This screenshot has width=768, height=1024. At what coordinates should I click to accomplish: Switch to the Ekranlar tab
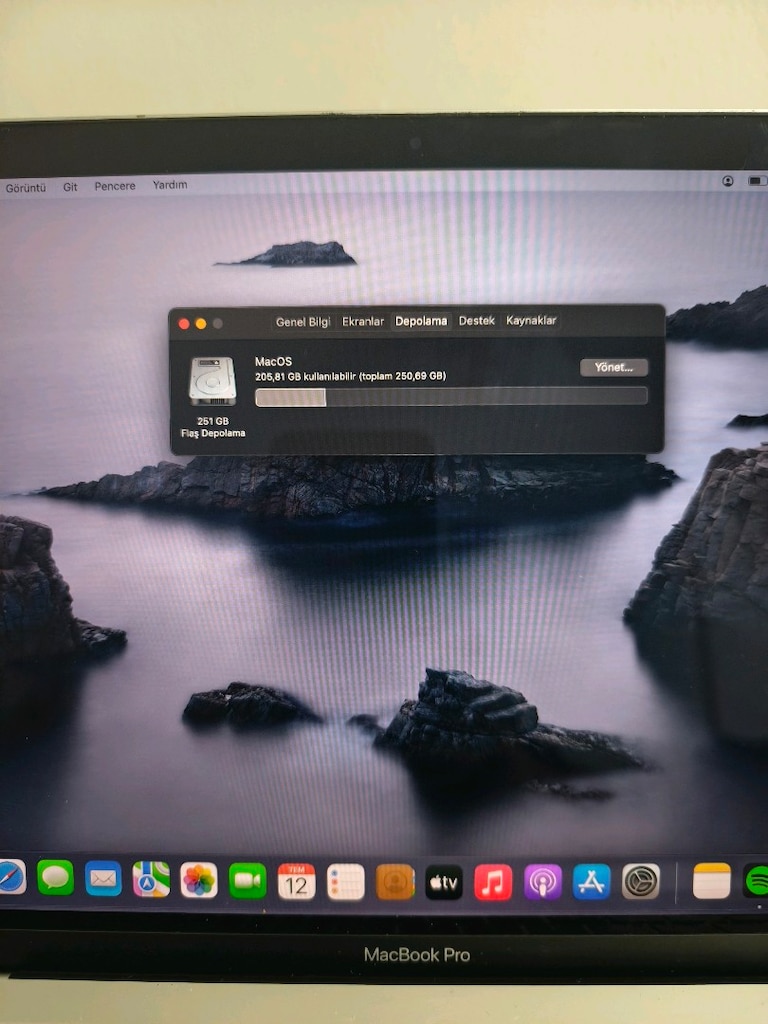363,321
